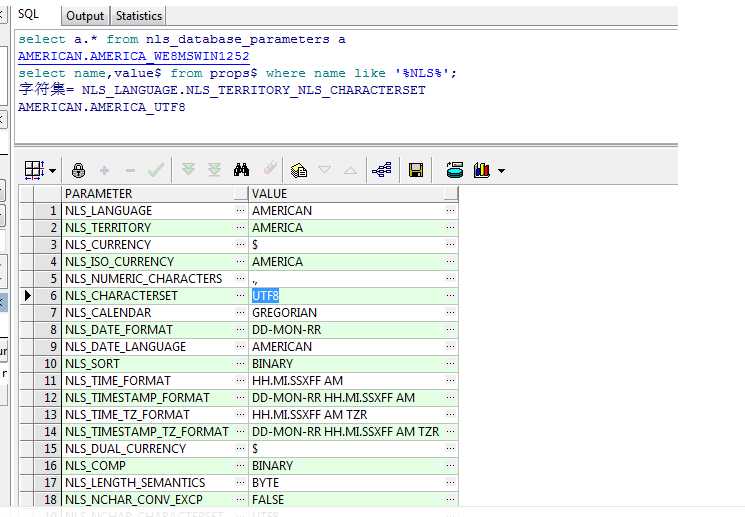
Task: Click the colored bar chart icon
Action: tap(482, 170)
